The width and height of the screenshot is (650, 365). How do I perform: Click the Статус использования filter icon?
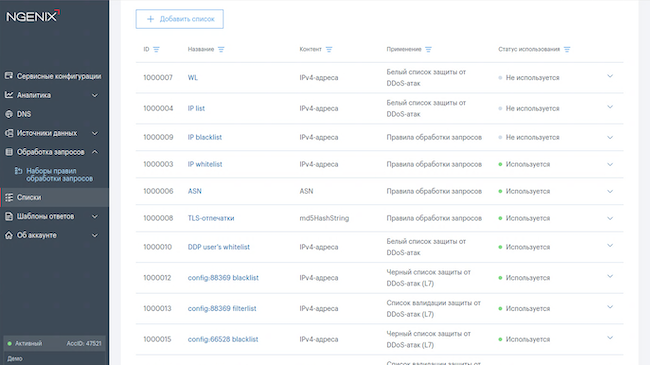point(567,49)
